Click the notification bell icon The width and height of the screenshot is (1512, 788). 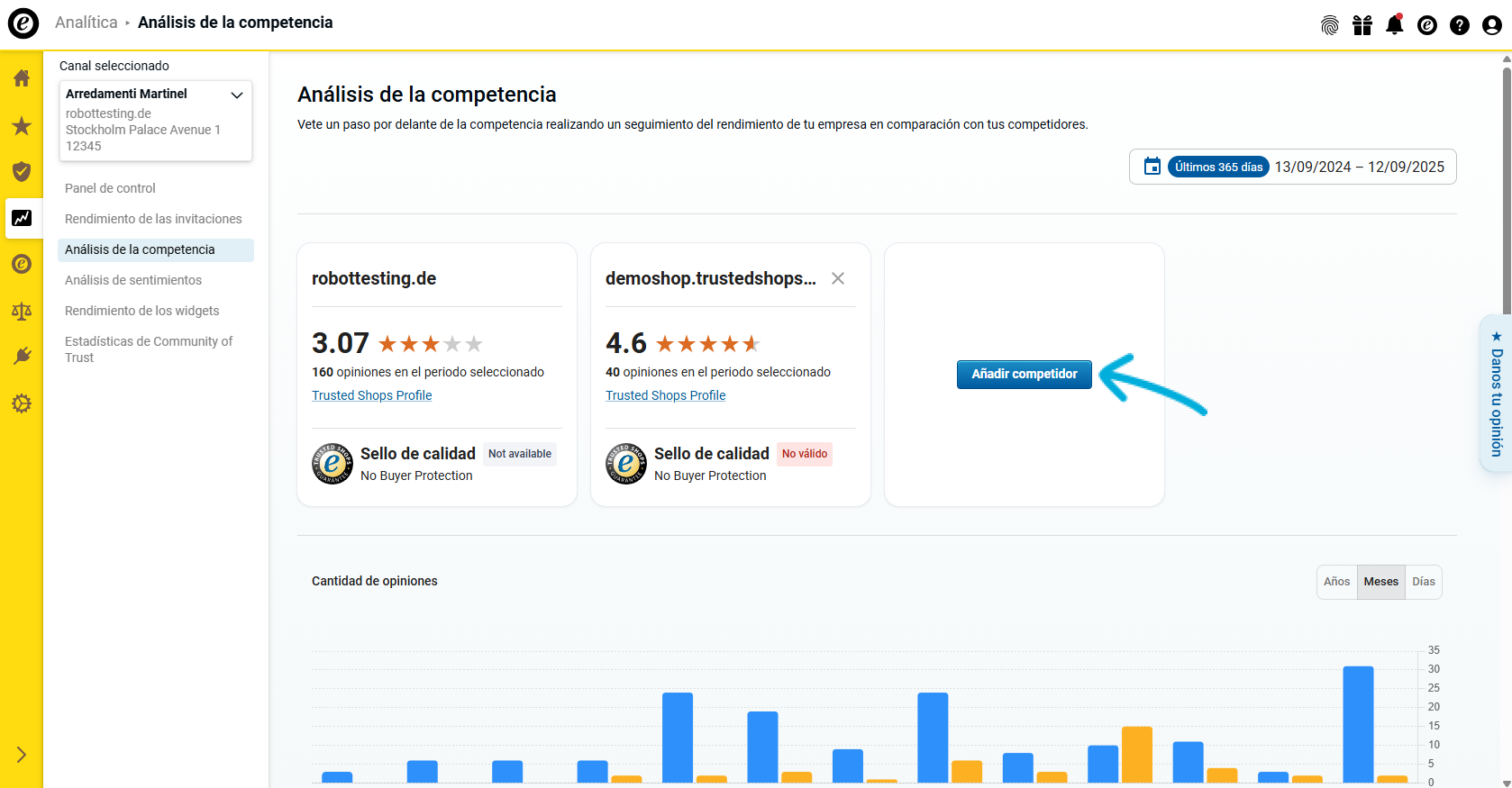pyautogui.click(x=1394, y=25)
